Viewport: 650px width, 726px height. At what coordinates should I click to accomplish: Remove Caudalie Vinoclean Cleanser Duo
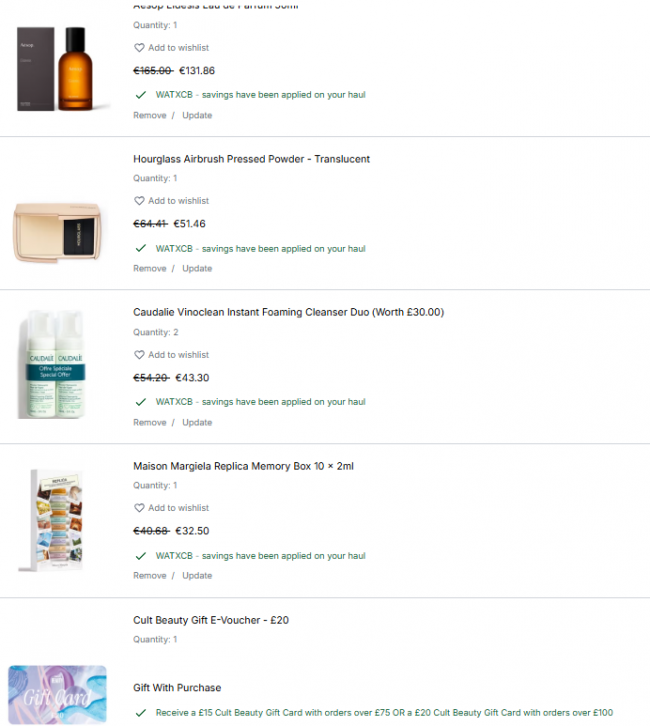pos(150,422)
